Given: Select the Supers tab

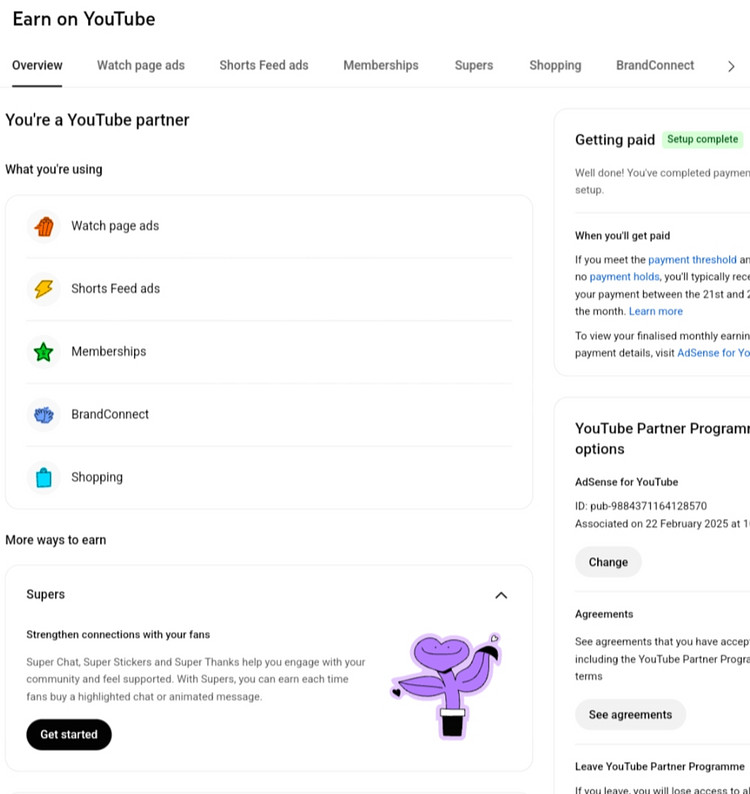Looking at the screenshot, I should click(x=474, y=65).
